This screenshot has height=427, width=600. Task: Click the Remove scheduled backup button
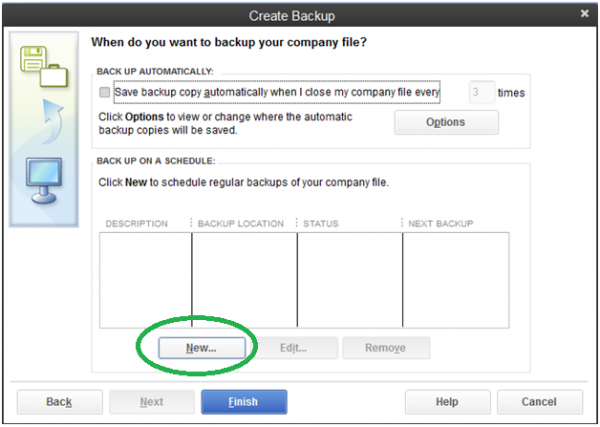386,348
